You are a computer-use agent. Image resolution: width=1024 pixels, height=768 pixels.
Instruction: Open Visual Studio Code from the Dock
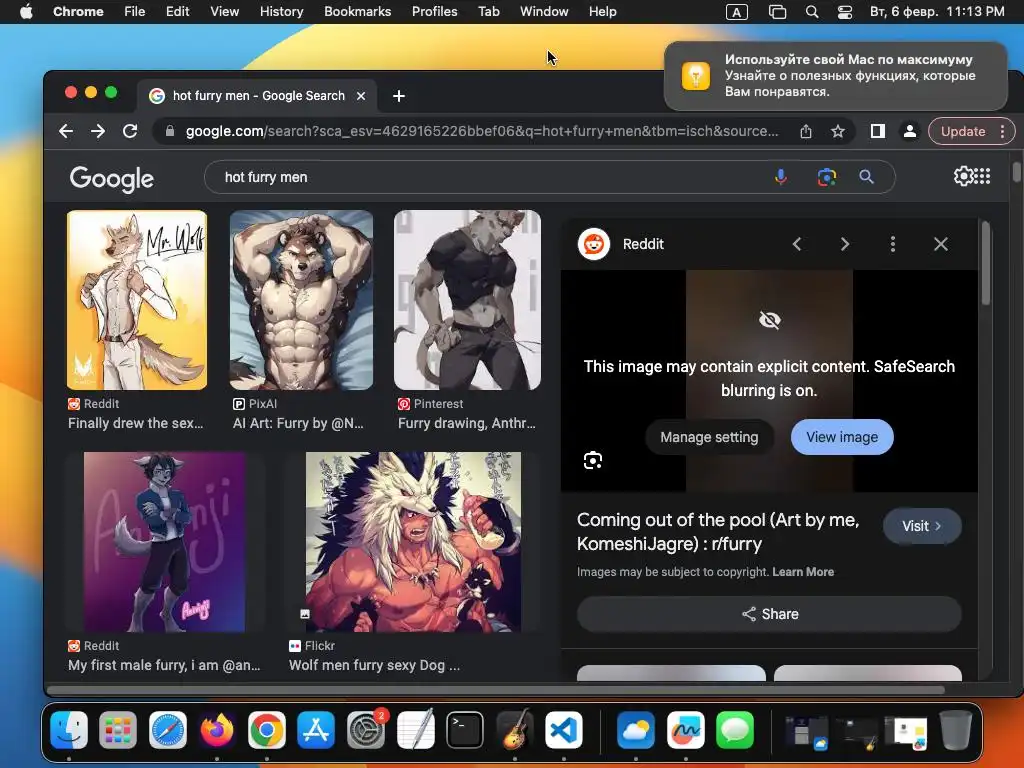click(x=564, y=729)
